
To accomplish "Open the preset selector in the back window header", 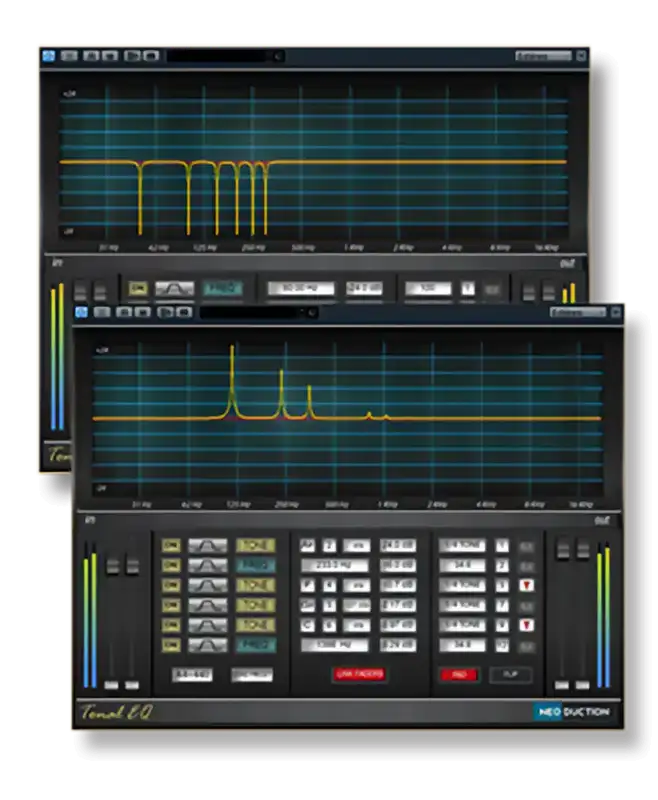I will 225,56.
